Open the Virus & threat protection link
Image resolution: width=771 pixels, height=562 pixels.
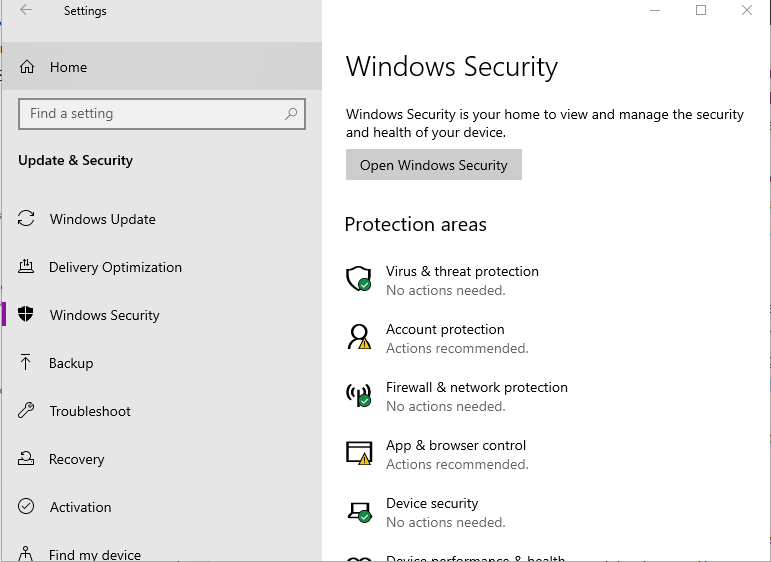point(462,271)
